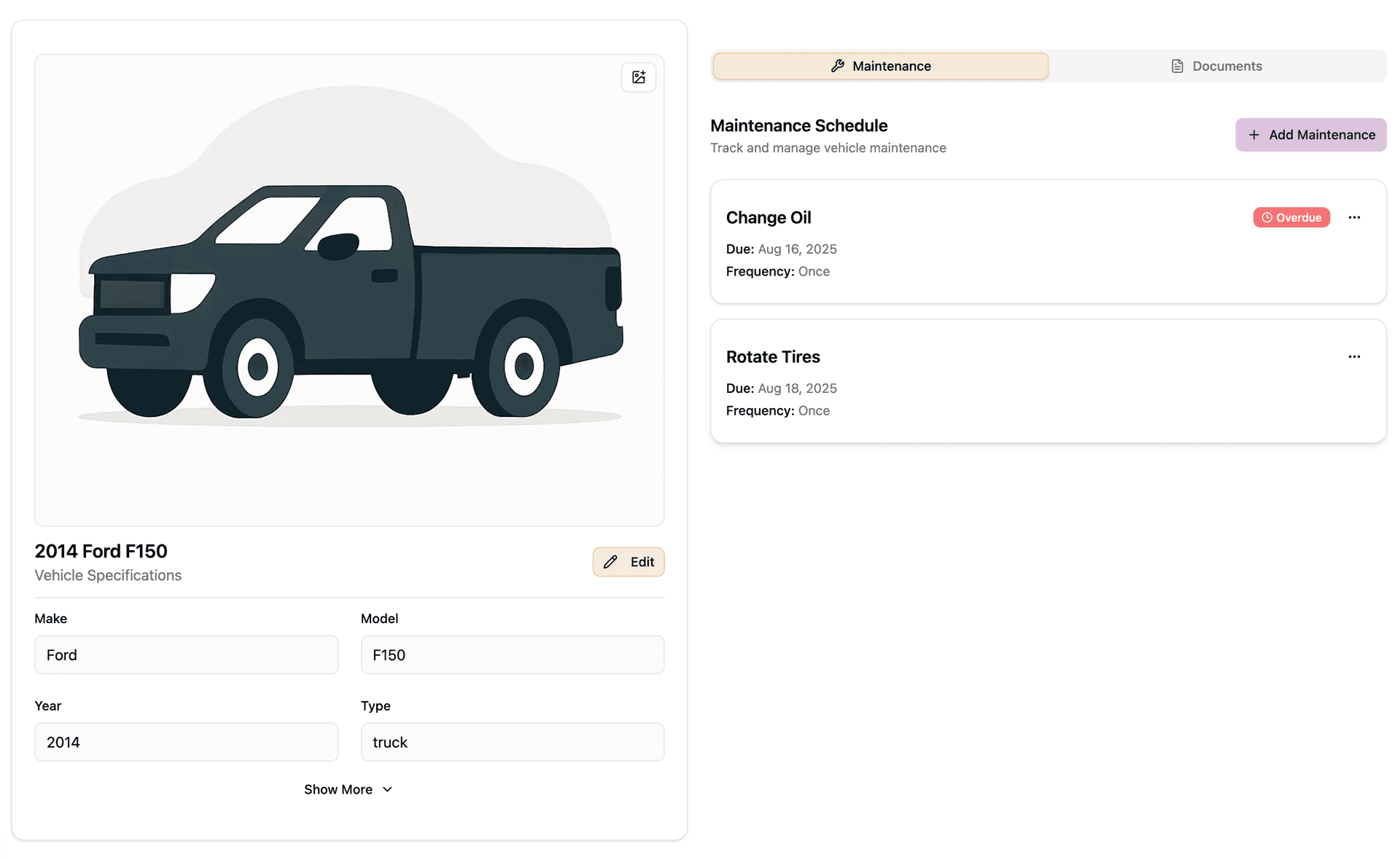The height and width of the screenshot is (860, 1400).
Task: Open the change-photo icon on the vehicle image
Action: tap(639, 77)
